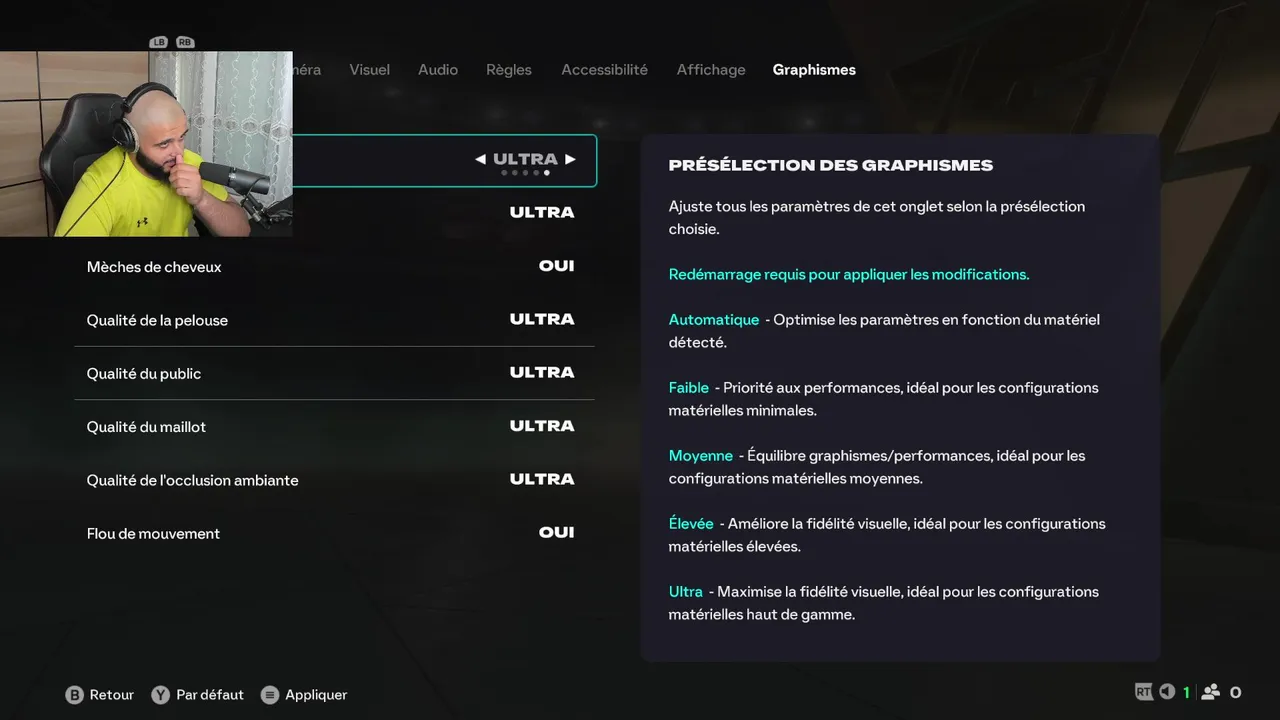The height and width of the screenshot is (720, 1280).
Task: Click the preset position dots under ULTRA
Action: tap(525, 173)
